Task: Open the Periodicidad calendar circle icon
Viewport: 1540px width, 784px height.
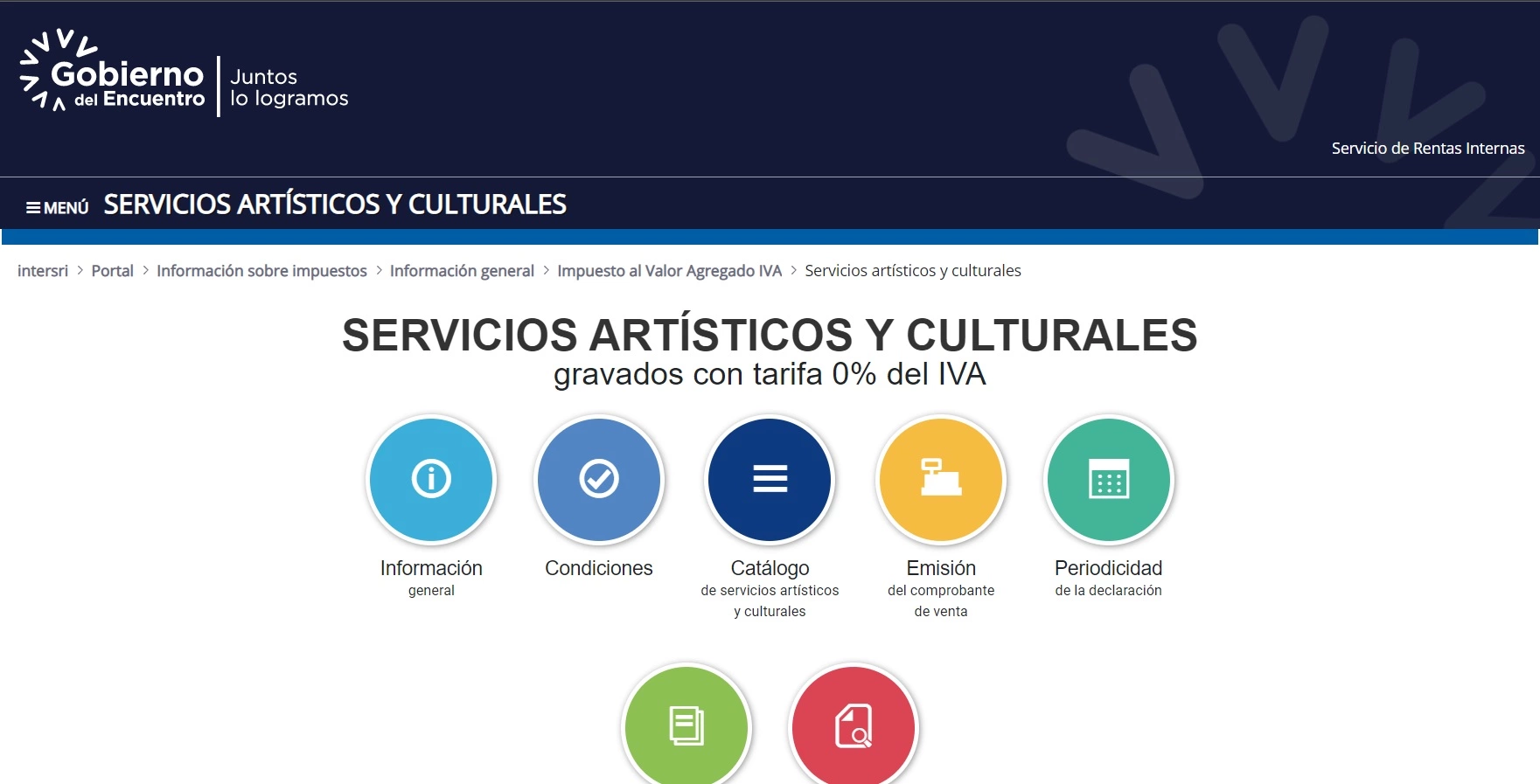Action: [x=1109, y=480]
